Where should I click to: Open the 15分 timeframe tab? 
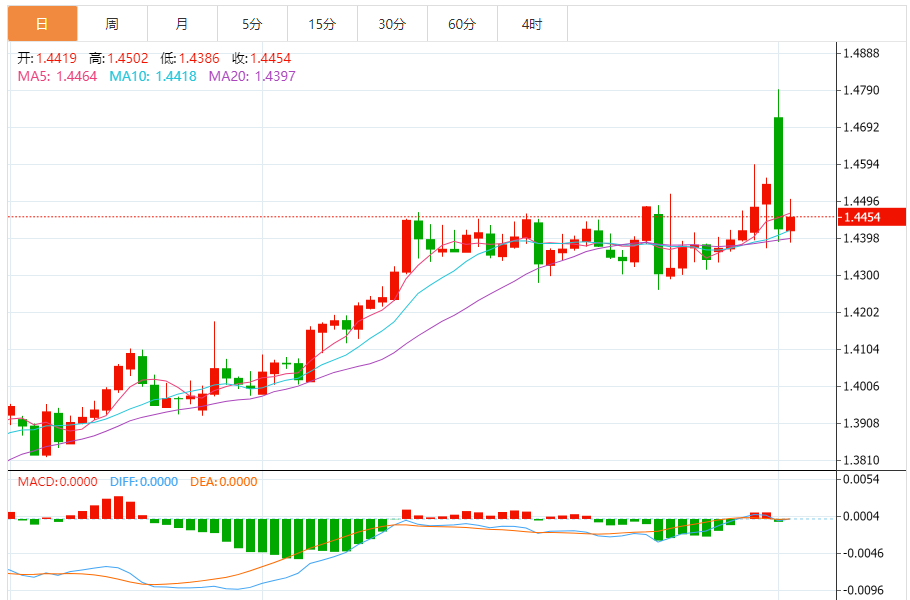(x=322, y=24)
